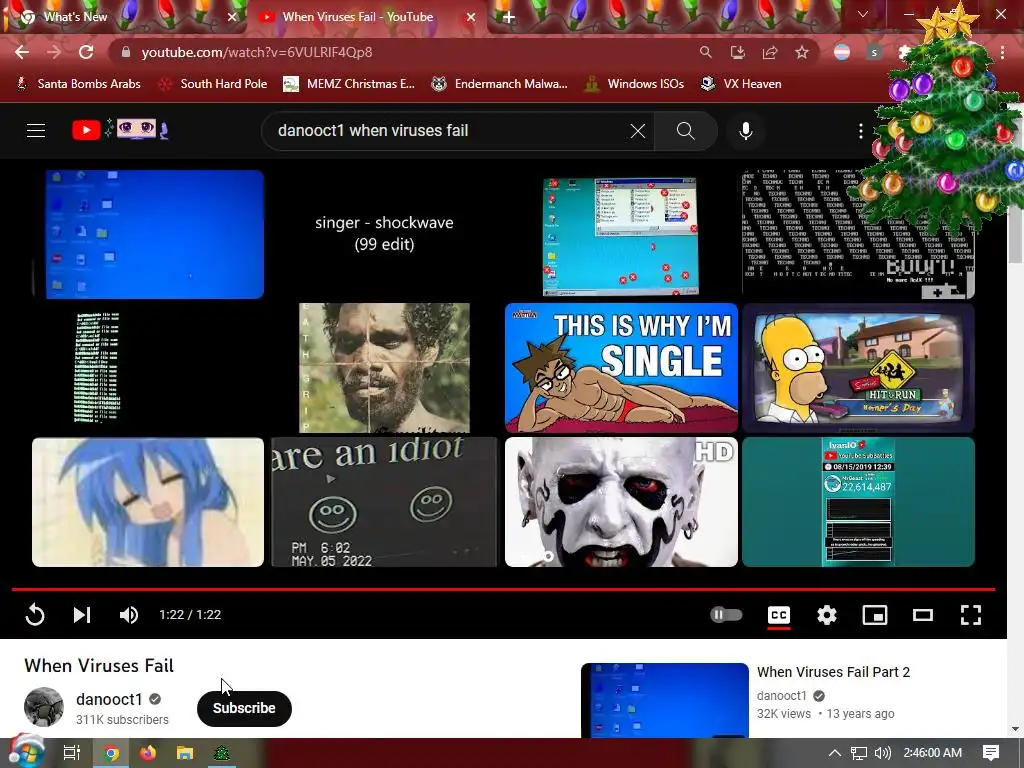1024x768 pixels.
Task: Toggle the autoplay switch
Action: point(726,615)
